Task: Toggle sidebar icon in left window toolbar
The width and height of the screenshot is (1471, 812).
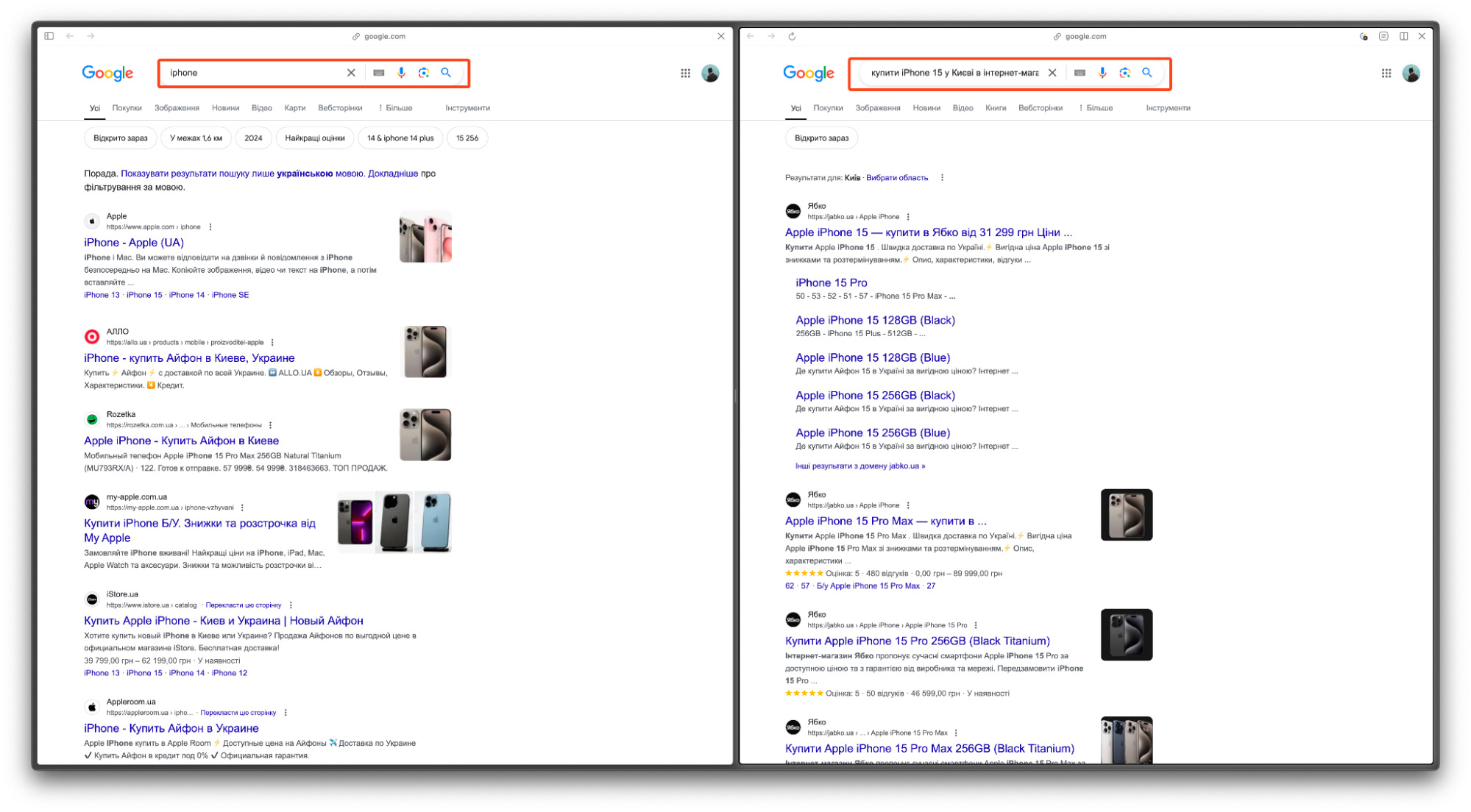Action: [x=49, y=36]
